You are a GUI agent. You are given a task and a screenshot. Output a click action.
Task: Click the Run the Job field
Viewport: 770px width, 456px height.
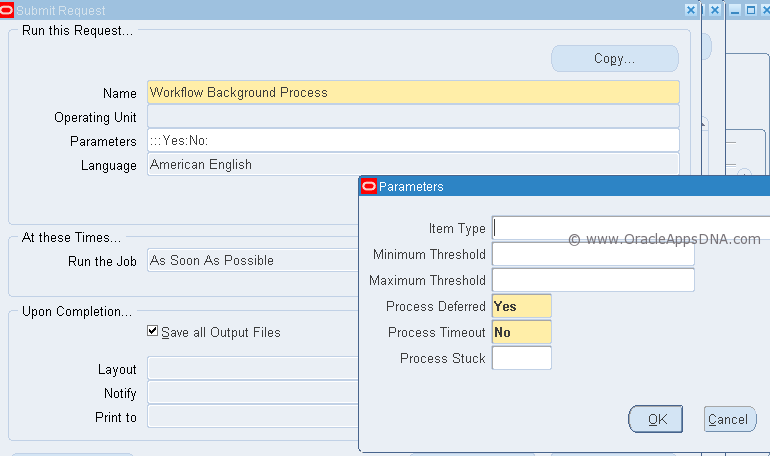[x=253, y=260]
